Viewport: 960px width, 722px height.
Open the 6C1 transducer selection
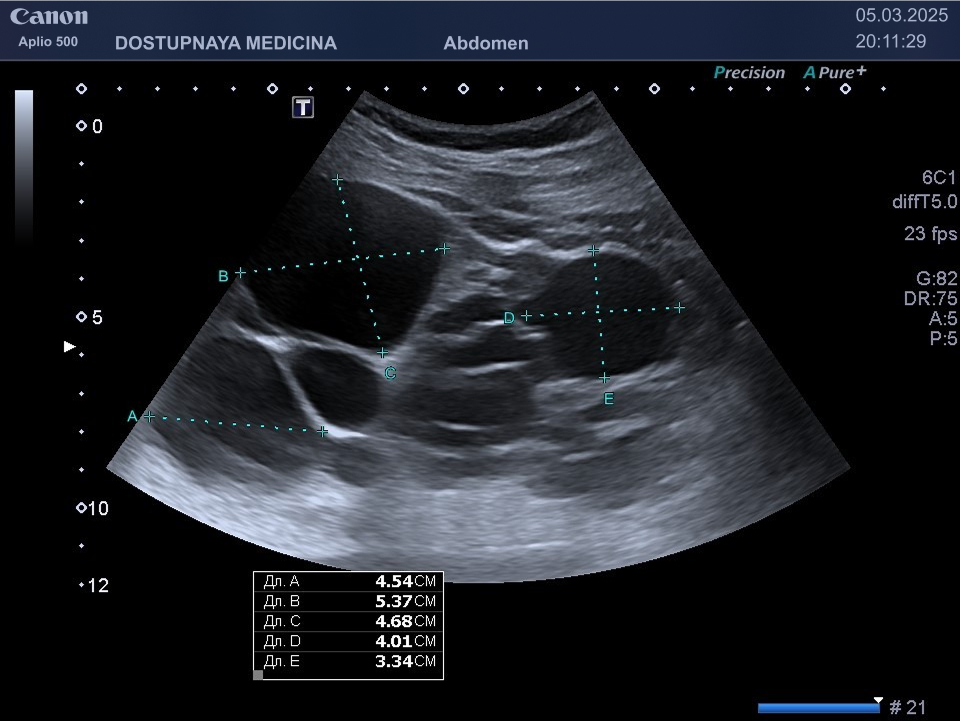(x=939, y=177)
